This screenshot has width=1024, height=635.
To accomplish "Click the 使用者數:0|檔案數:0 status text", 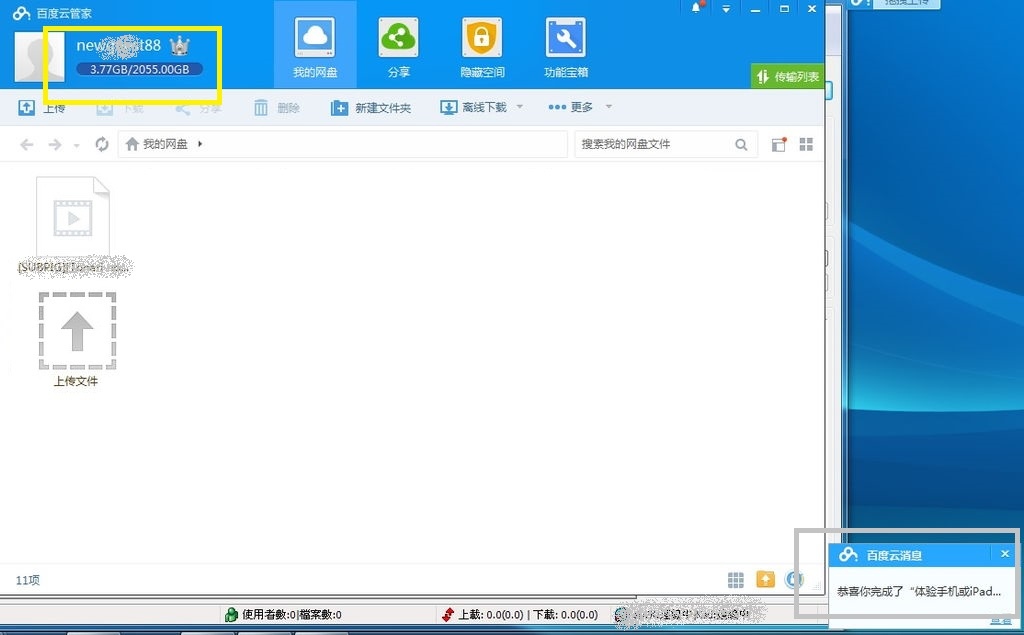I will coord(292,614).
